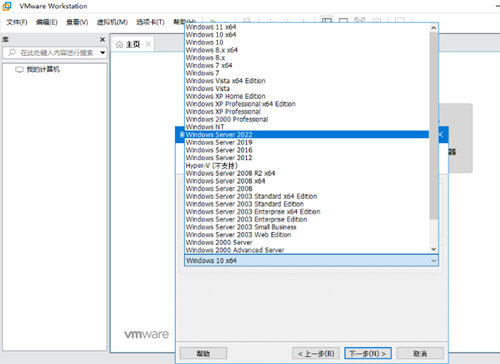Open the 文件(F) menu
Screen dimensions: 500x364
(x=17, y=22)
